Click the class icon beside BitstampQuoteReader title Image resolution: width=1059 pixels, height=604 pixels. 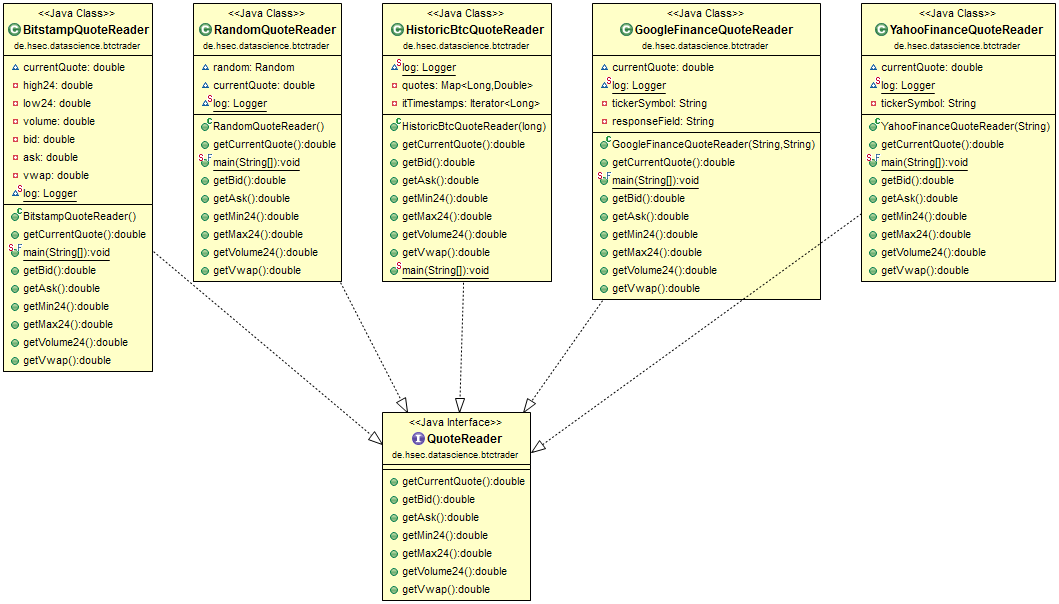point(15,30)
